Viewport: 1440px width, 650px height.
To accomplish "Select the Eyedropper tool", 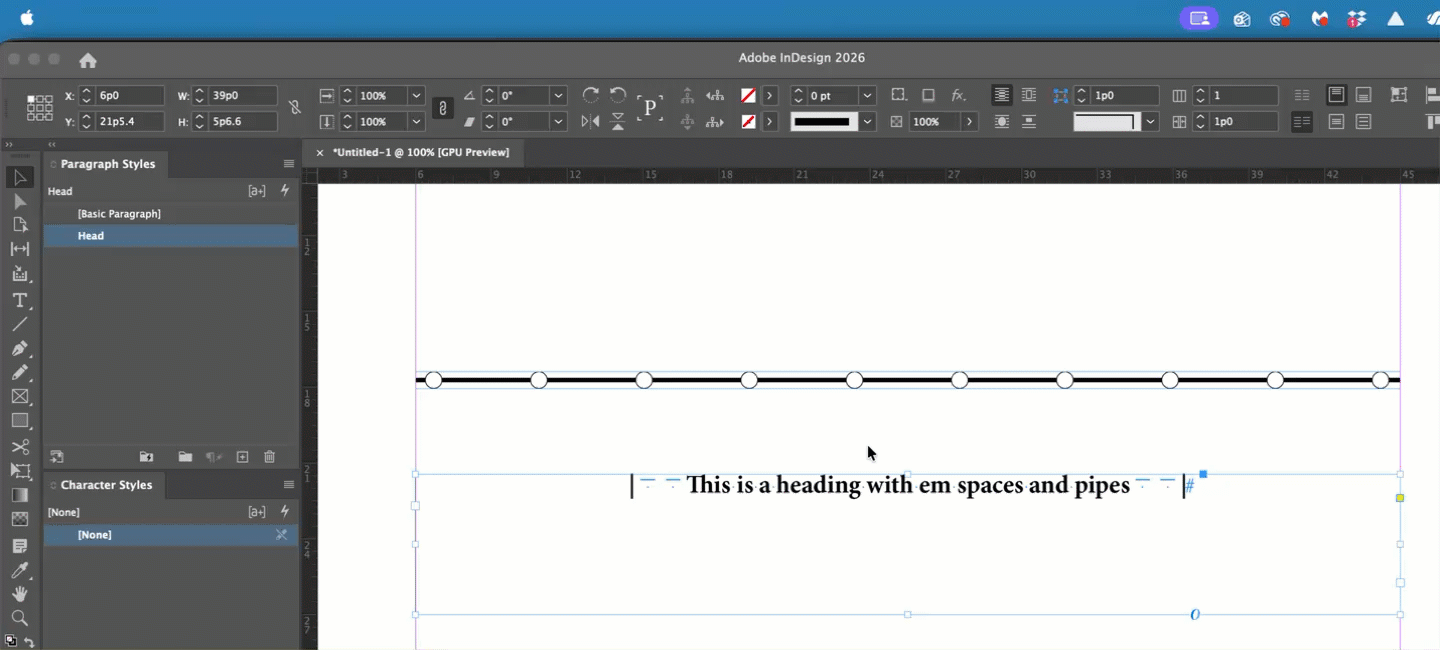I will pyautogui.click(x=20, y=570).
